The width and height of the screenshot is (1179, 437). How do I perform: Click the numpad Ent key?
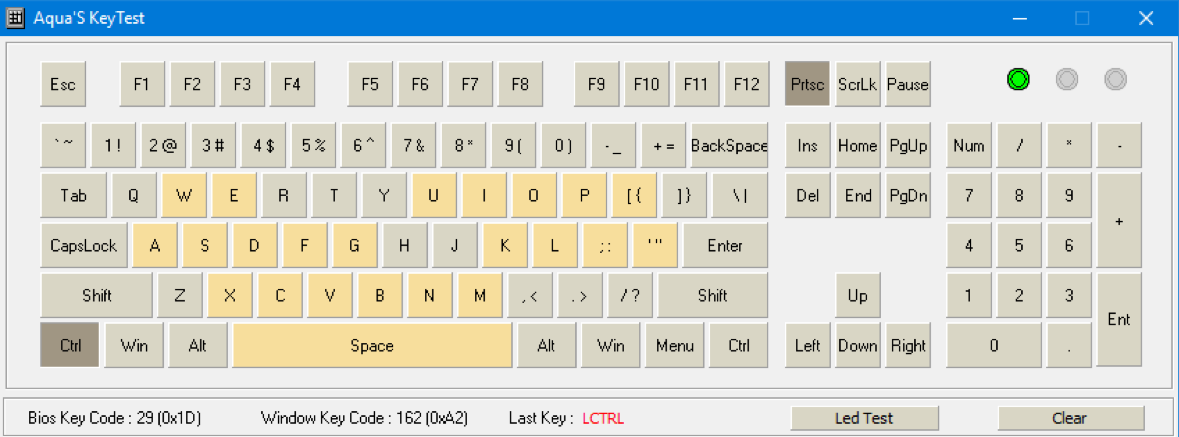1119,320
